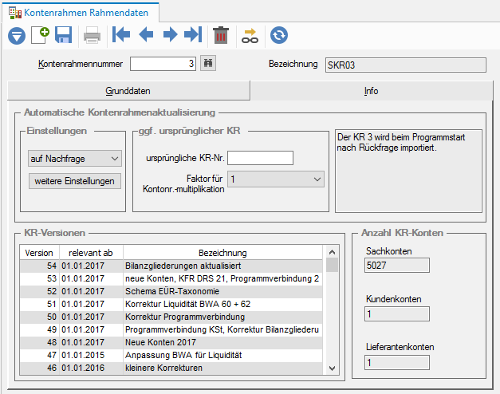Jump to first record arrow
The width and height of the screenshot is (500, 394).
pos(121,35)
